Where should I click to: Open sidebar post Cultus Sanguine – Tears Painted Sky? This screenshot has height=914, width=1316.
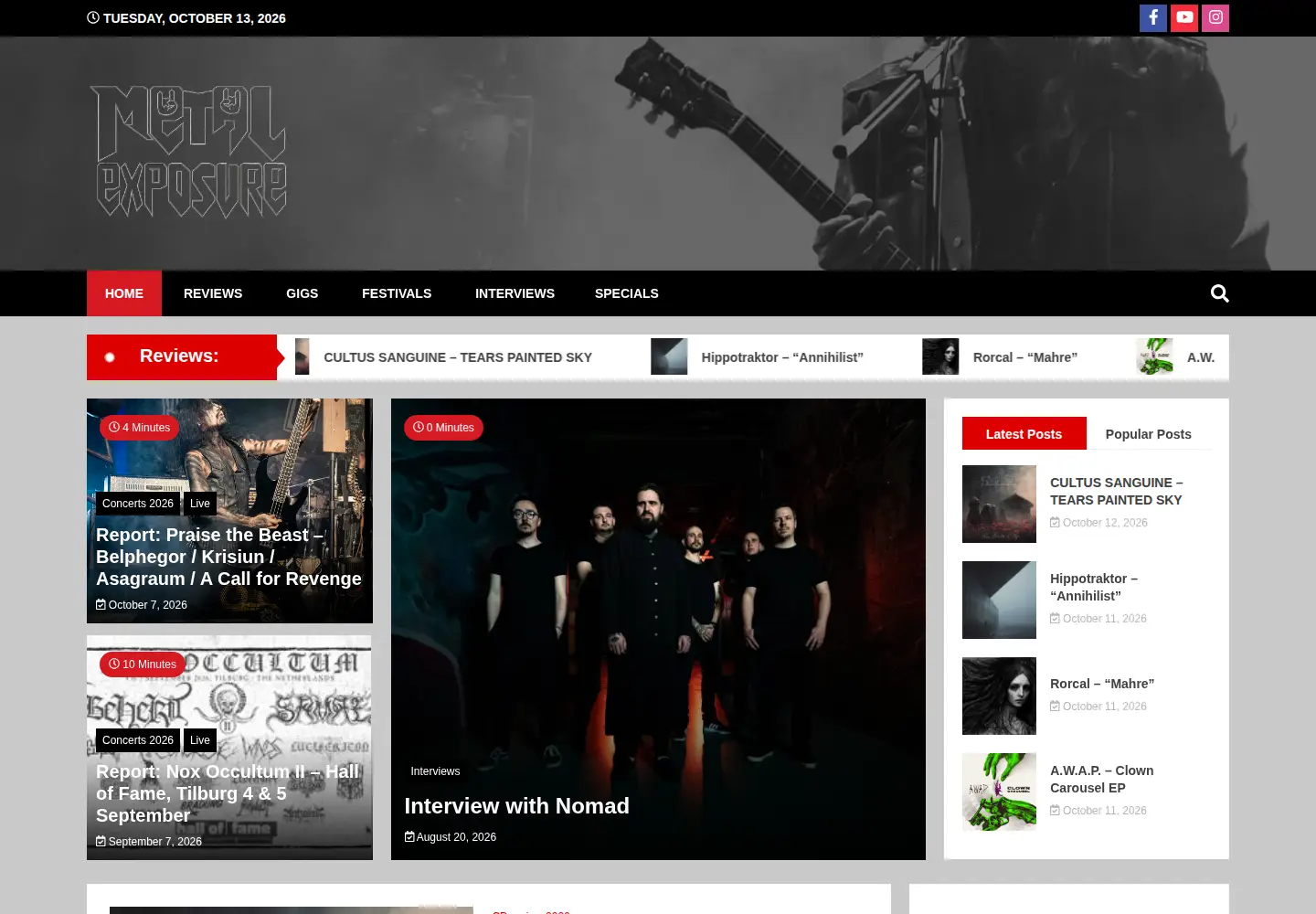click(x=1117, y=491)
